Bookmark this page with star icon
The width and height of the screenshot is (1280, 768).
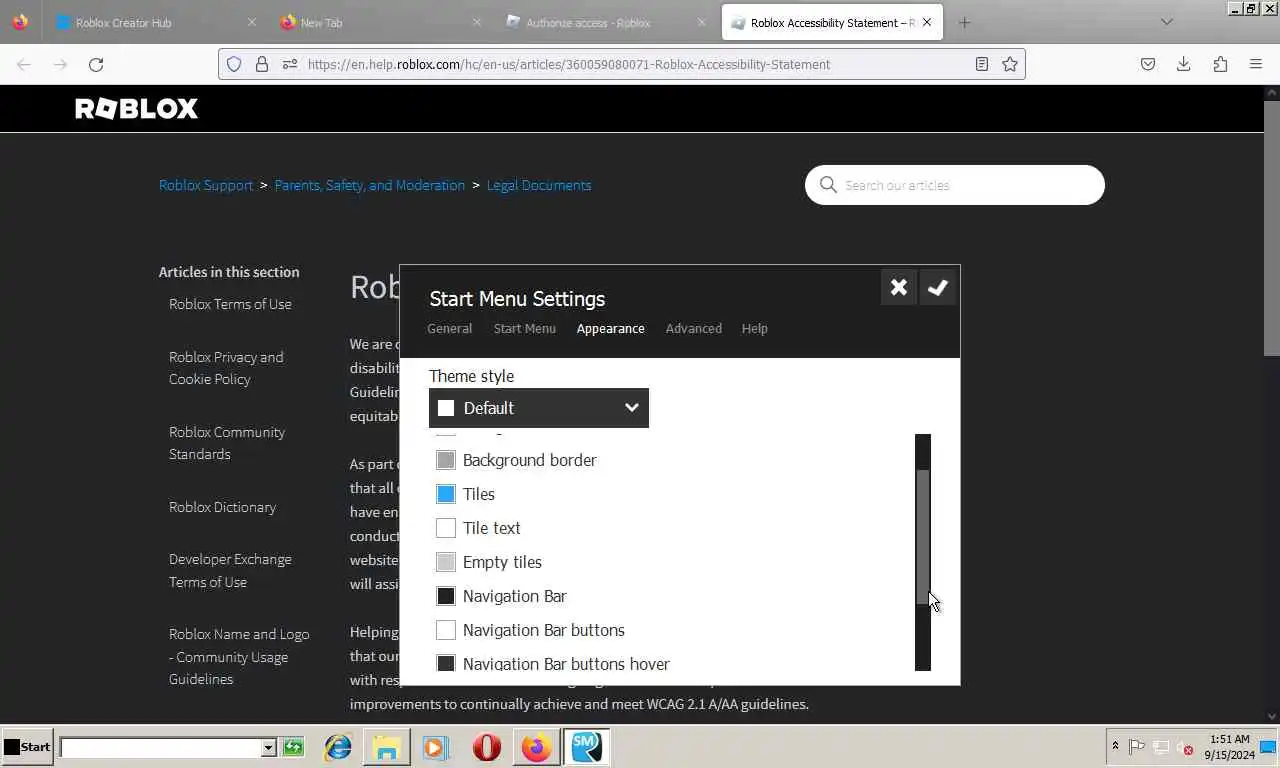(x=1010, y=64)
